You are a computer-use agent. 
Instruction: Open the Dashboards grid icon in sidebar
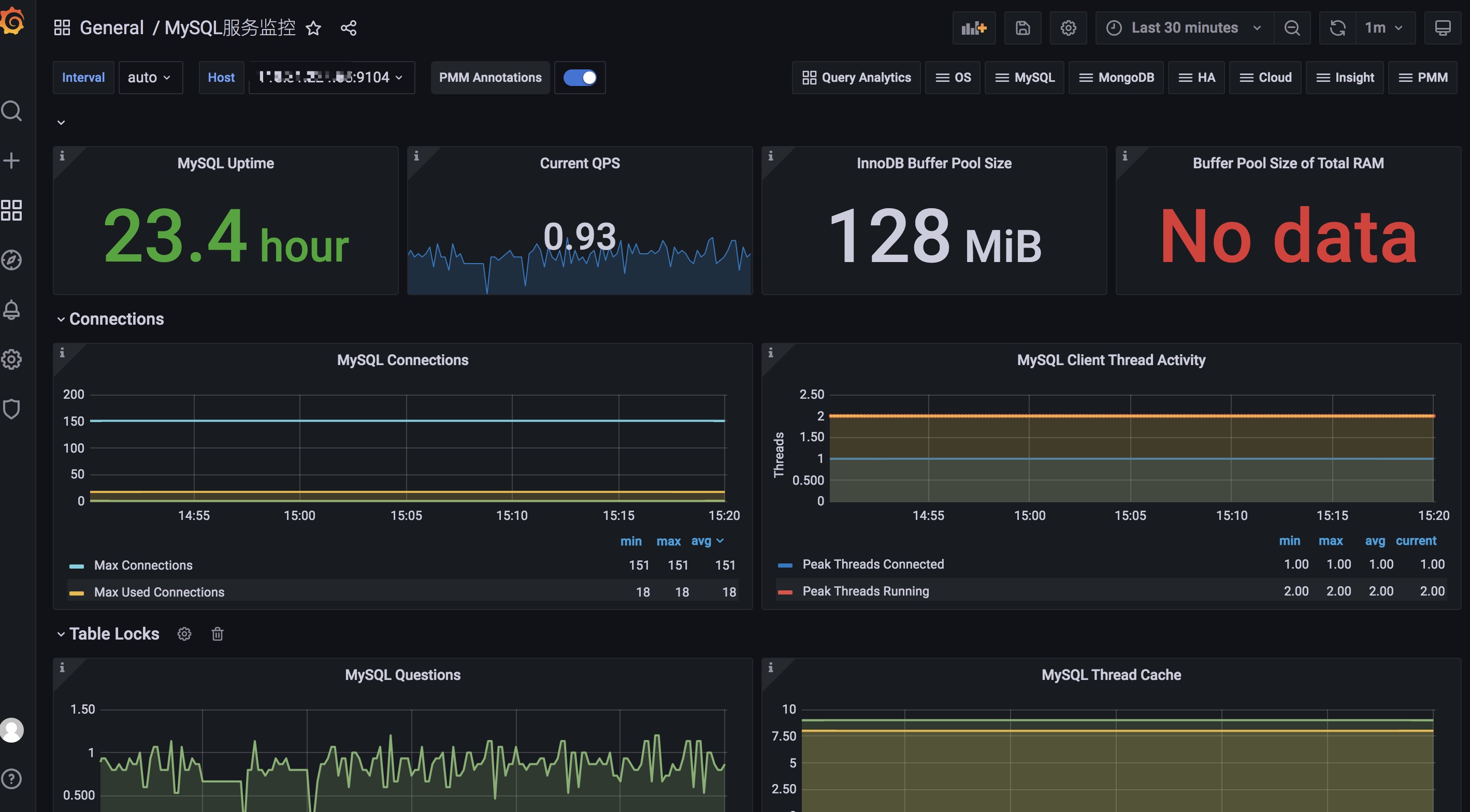tap(11, 210)
